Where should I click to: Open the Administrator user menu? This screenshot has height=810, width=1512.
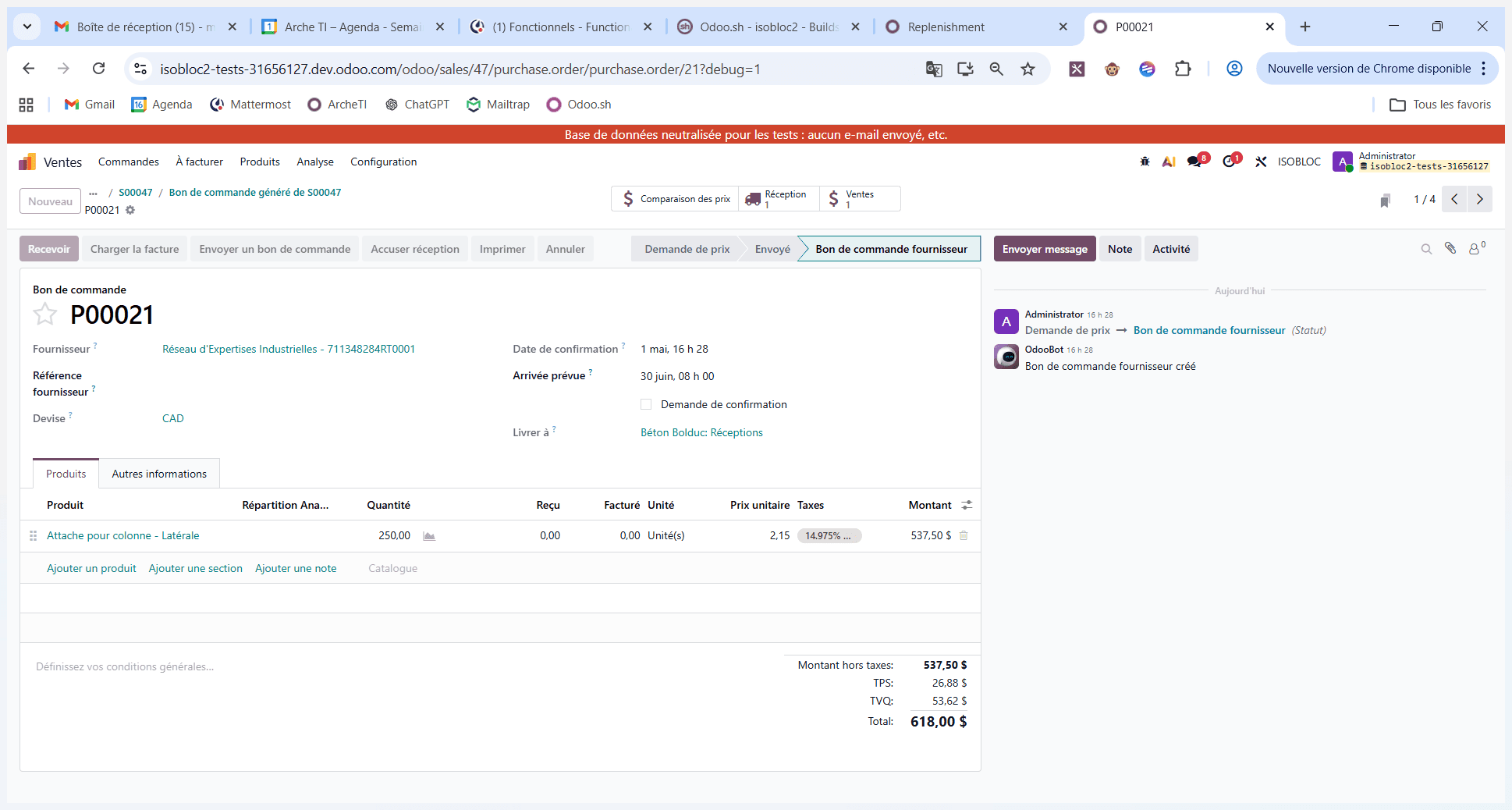pyautogui.click(x=1411, y=162)
